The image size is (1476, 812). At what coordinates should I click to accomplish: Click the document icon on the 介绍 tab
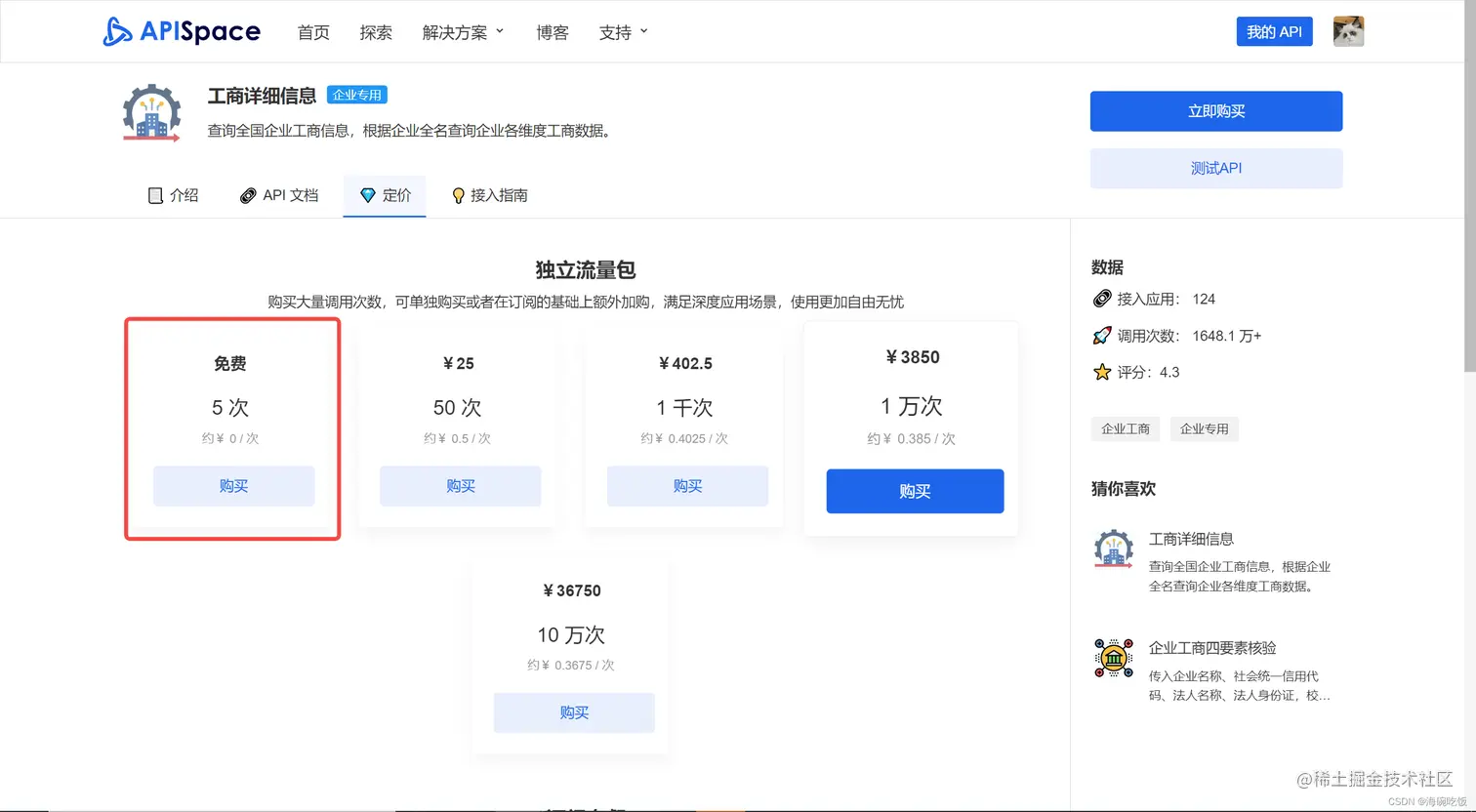(x=156, y=195)
